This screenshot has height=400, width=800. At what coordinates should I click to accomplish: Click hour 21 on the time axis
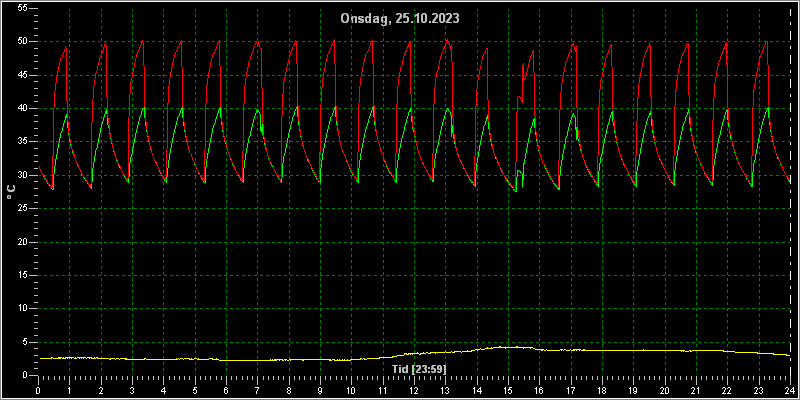point(696,390)
